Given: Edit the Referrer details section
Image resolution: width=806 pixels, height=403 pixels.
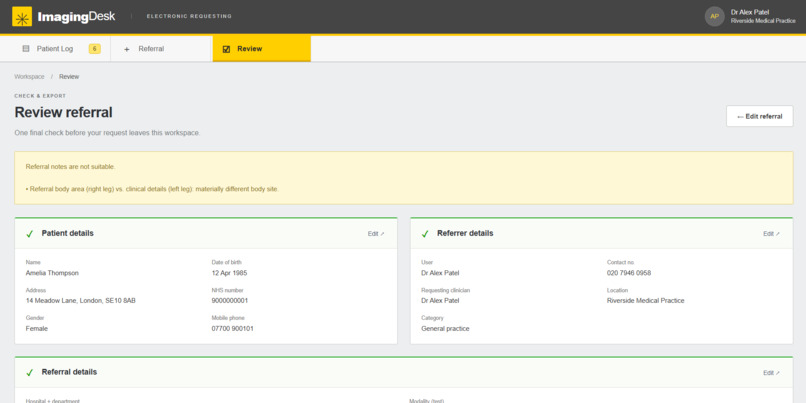Looking at the screenshot, I should [x=771, y=234].
